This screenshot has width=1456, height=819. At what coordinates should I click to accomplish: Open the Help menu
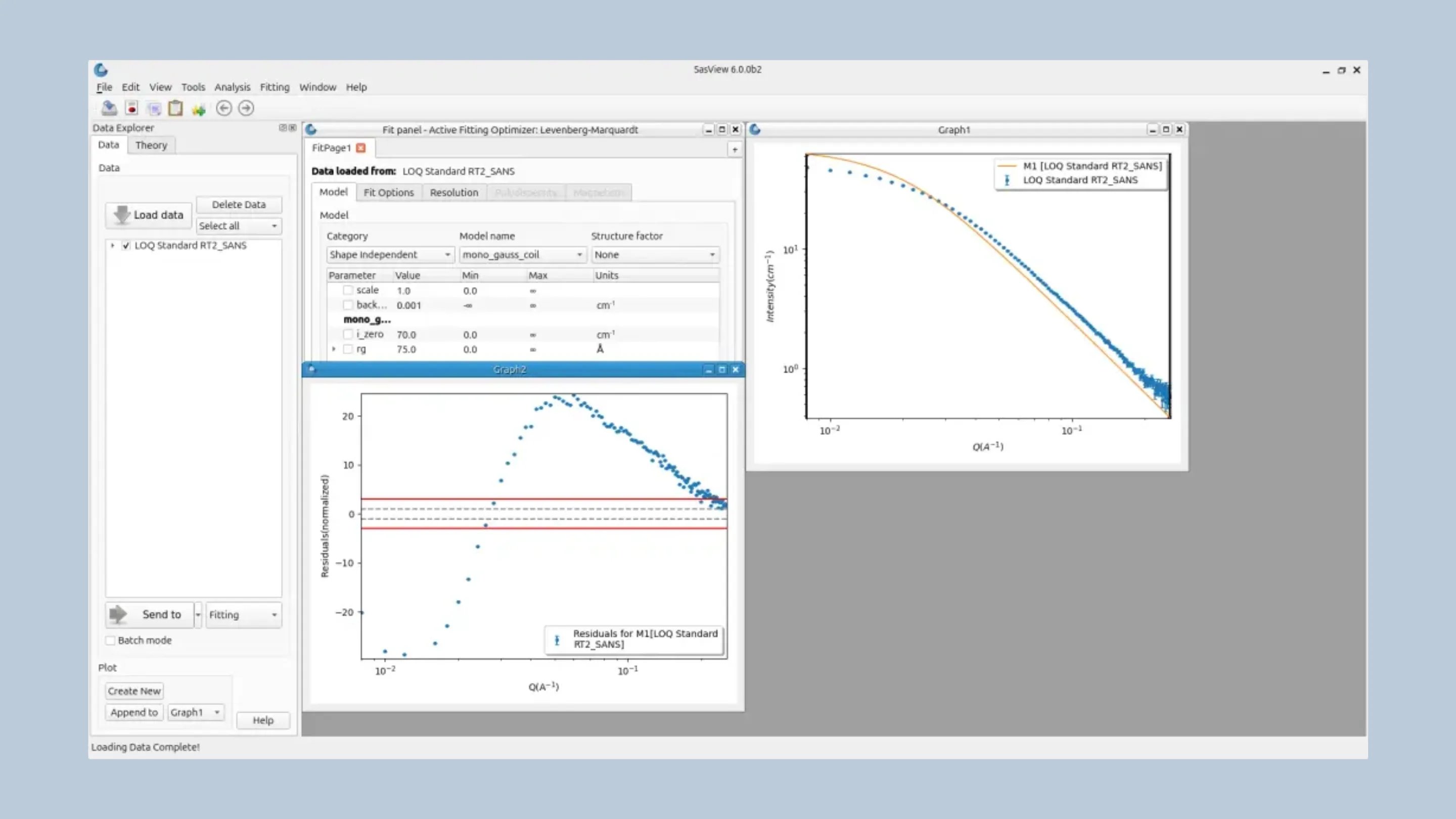point(356,87)
